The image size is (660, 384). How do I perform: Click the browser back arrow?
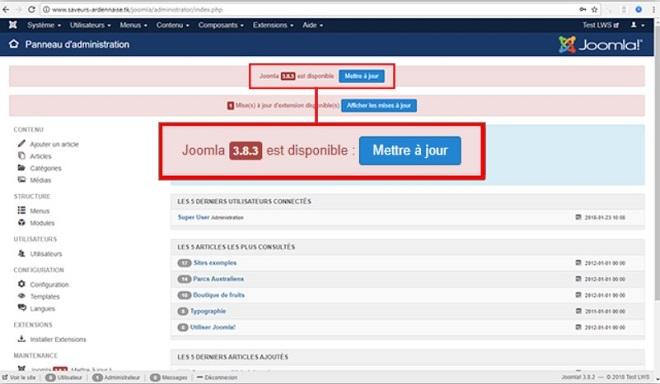click(6, 9)
